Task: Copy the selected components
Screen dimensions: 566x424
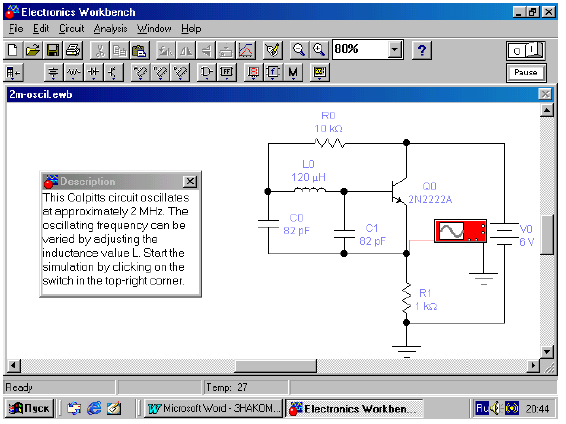Action: pos(119,50)
